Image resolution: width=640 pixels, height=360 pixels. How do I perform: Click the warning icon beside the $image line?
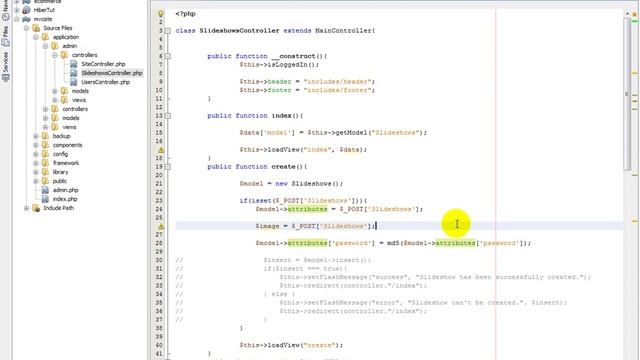161,226
